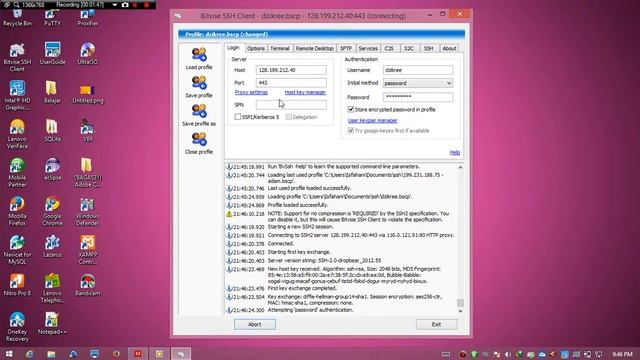
Task: Switch to the About tab
Action: (449, 48)
